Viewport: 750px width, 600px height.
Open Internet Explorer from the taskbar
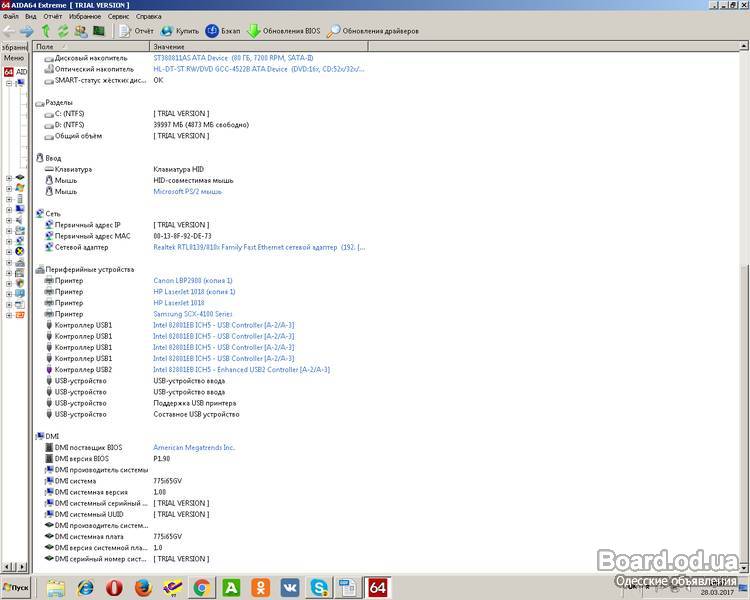pyautogui.click(x=85, y=588)
